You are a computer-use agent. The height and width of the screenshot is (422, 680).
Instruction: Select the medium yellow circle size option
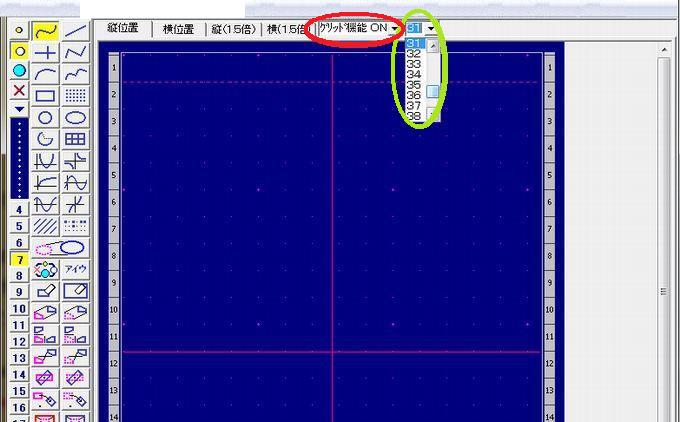[x=18, y=51]
